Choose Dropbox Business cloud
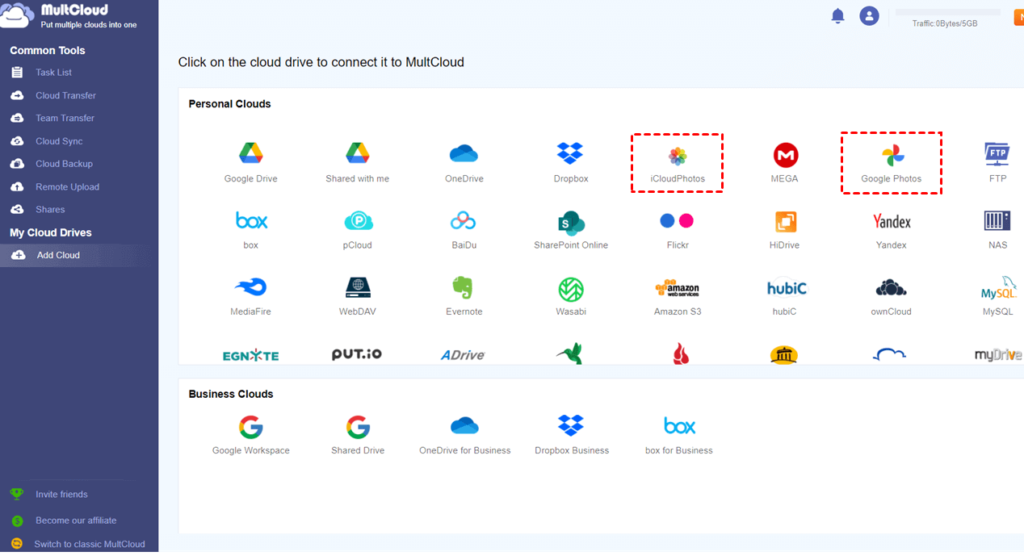1024x556 pixels. (571, 425)
